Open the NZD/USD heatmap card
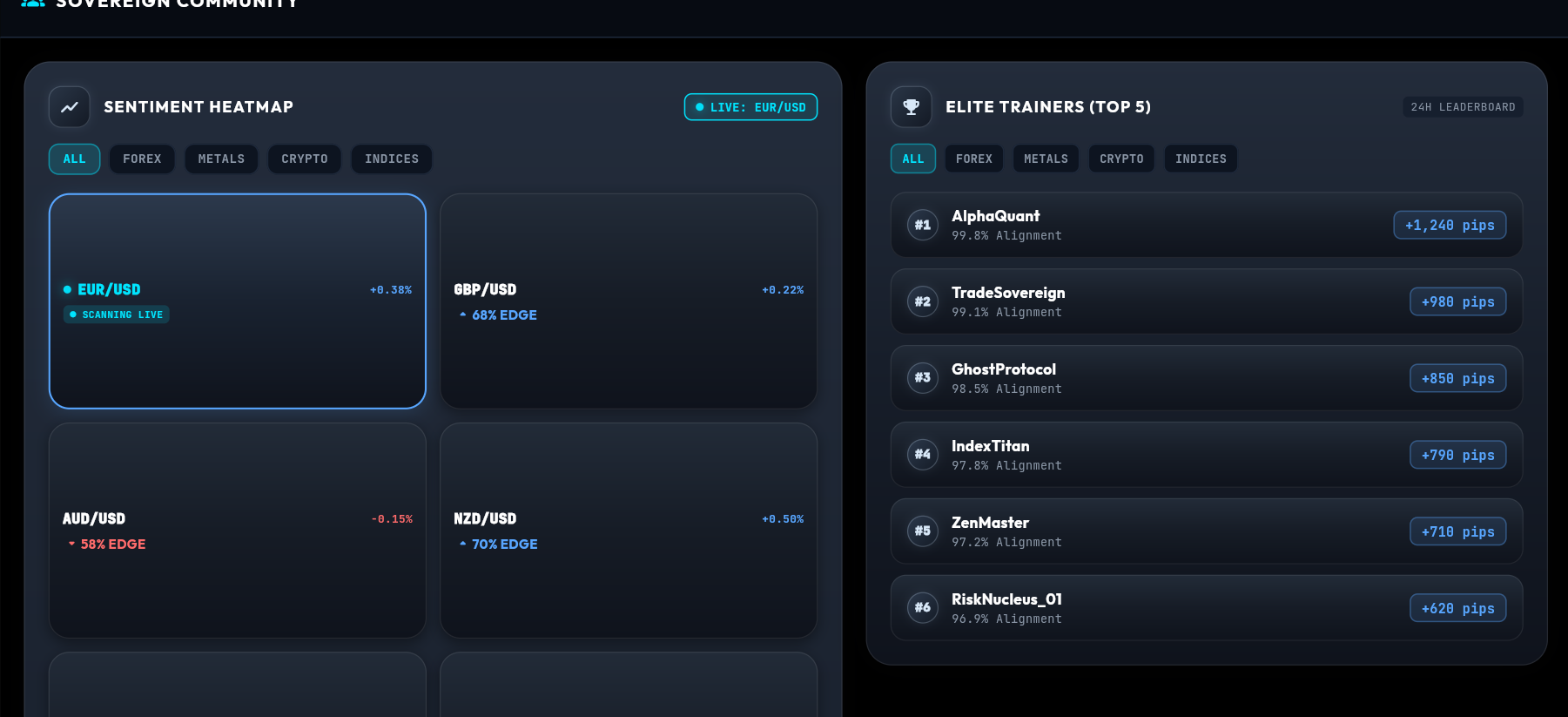Image resolution: width=1568 pixels, height=717 pixels. 629,531
